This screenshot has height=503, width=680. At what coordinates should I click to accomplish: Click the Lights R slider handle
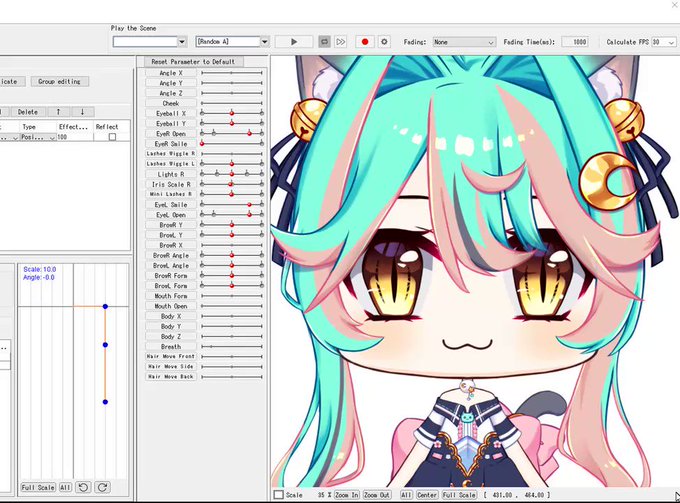pos(232,174)
